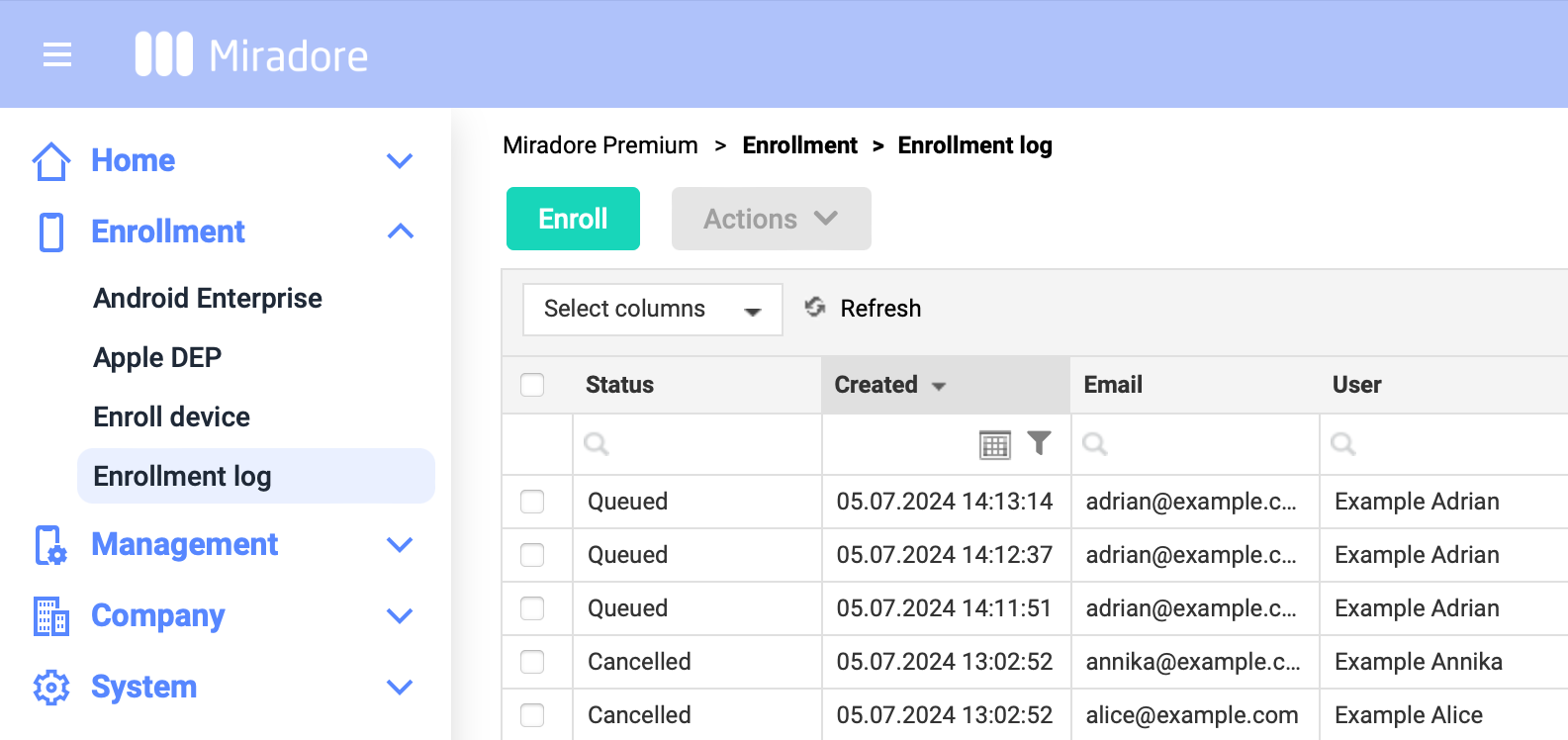Click the search icon in the Status filter
This screenshot has height=740, width=1568.
click(596, 444)
